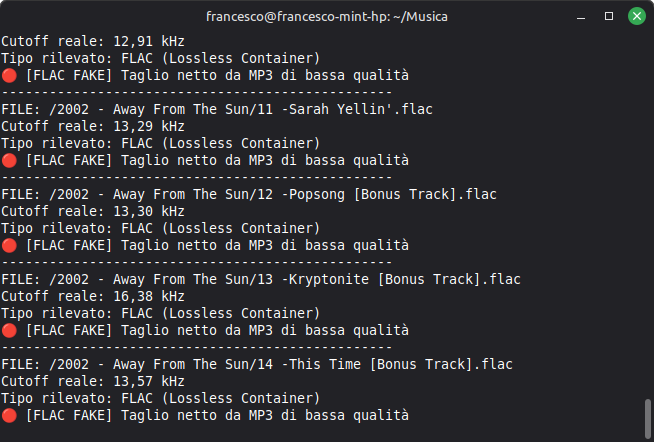Image resolution: width=654 pixels, height=442 pixels.
Task: Click the red circle icon for the Kryptonite result
Action: (x=9, y=331)
